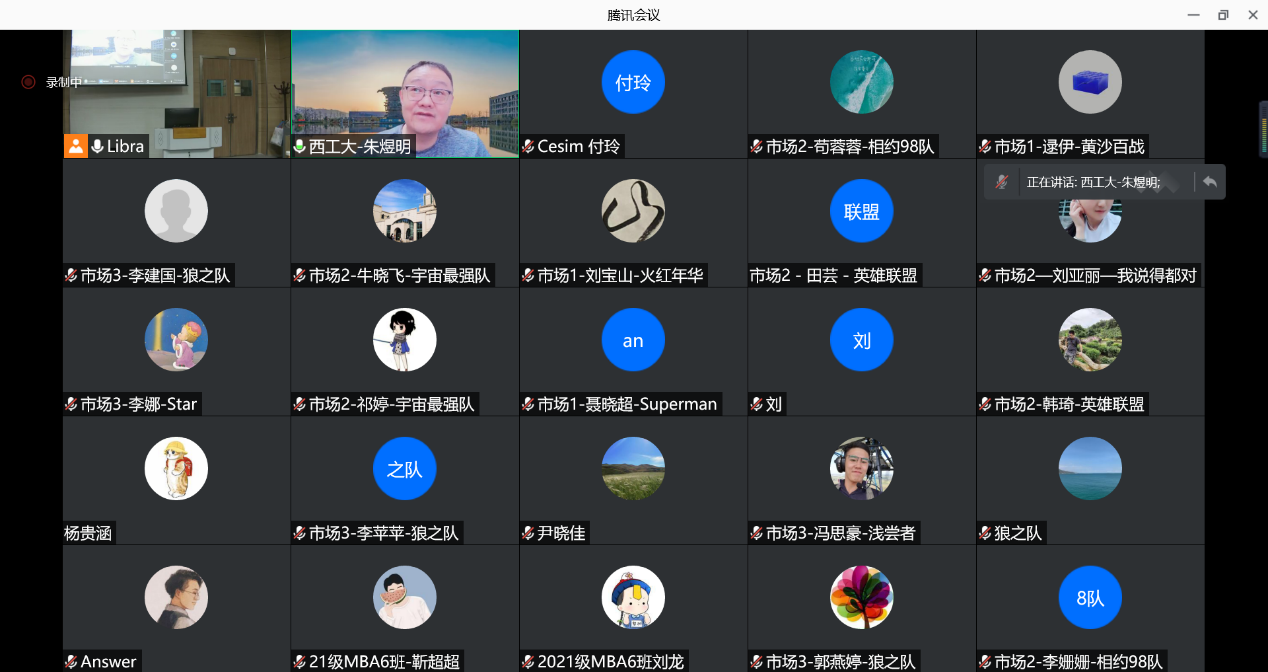The image size is (1268, 672).
Task: Click muted mic icon next to Cesim 付玲
Action: [528, 147]
